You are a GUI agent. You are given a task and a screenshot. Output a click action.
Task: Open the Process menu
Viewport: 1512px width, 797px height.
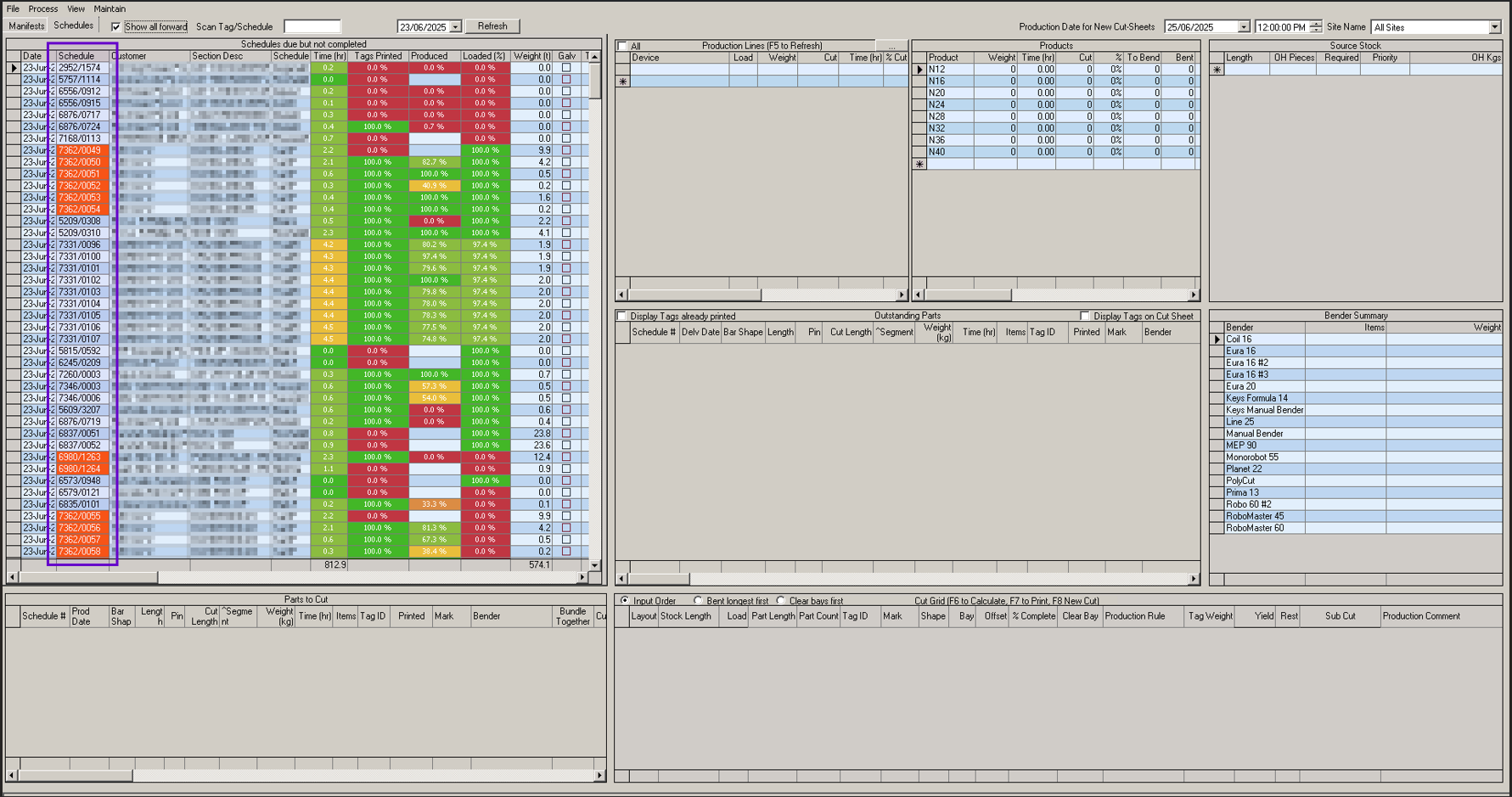43,8
